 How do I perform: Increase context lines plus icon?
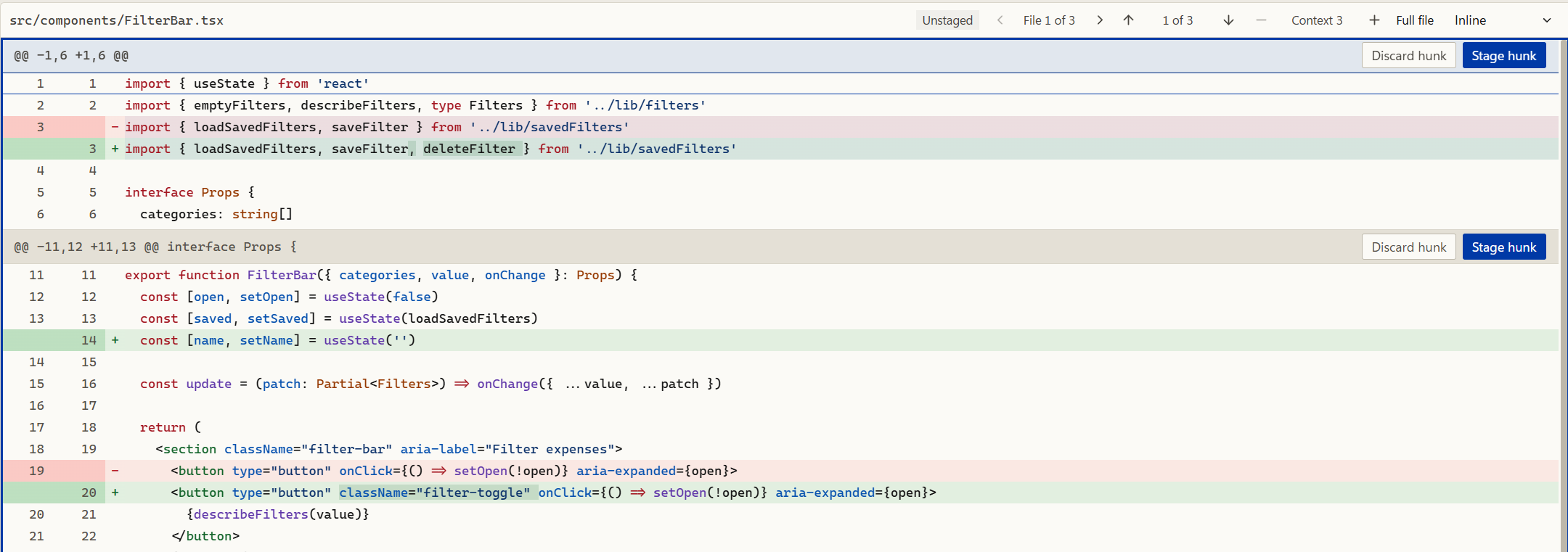click(x=1374, y=20)
